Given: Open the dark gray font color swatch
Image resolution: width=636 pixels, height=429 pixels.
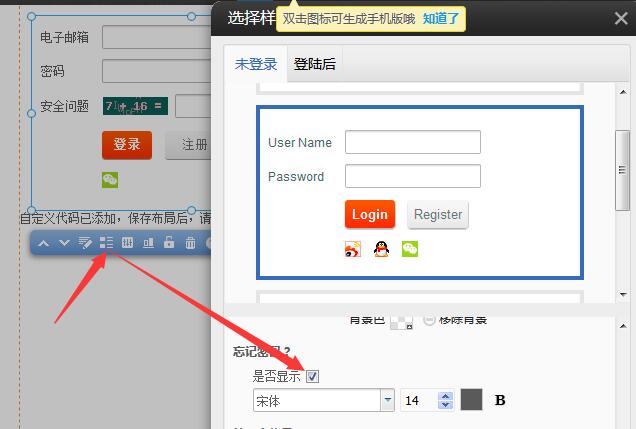Looking at the screenshot, I should pyautogui.click(x=471, y=400).
